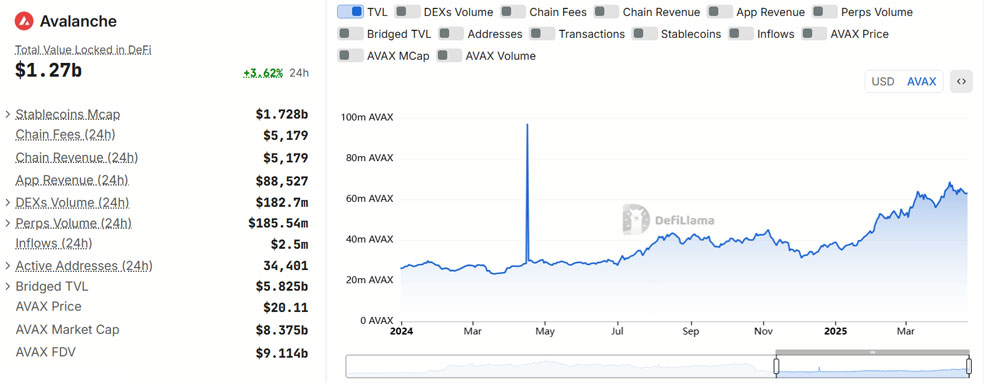Viewport: 984px width, 383px height.
Task: Turn on the Chain Fees toggle
Action: coord(513,12)
